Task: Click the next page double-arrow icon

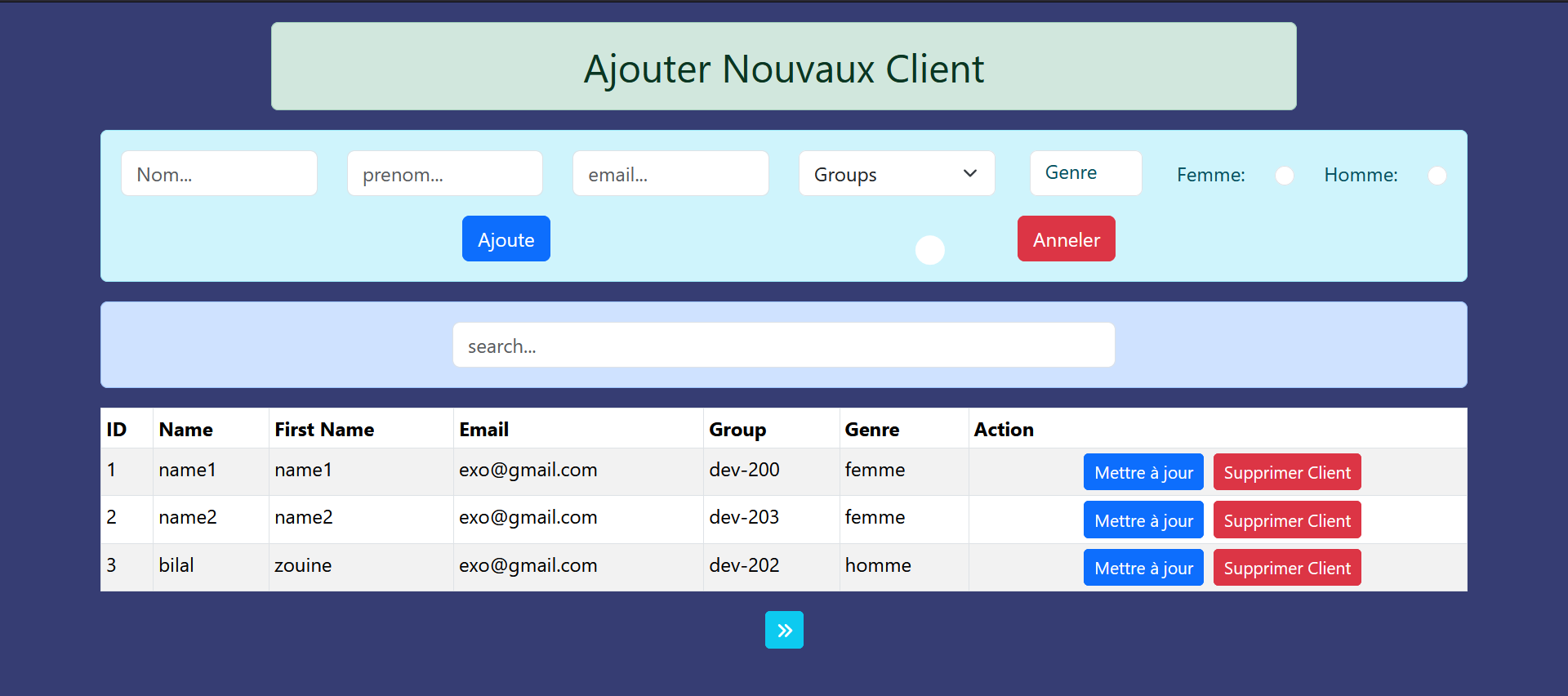Action: (x=784, y=630)
